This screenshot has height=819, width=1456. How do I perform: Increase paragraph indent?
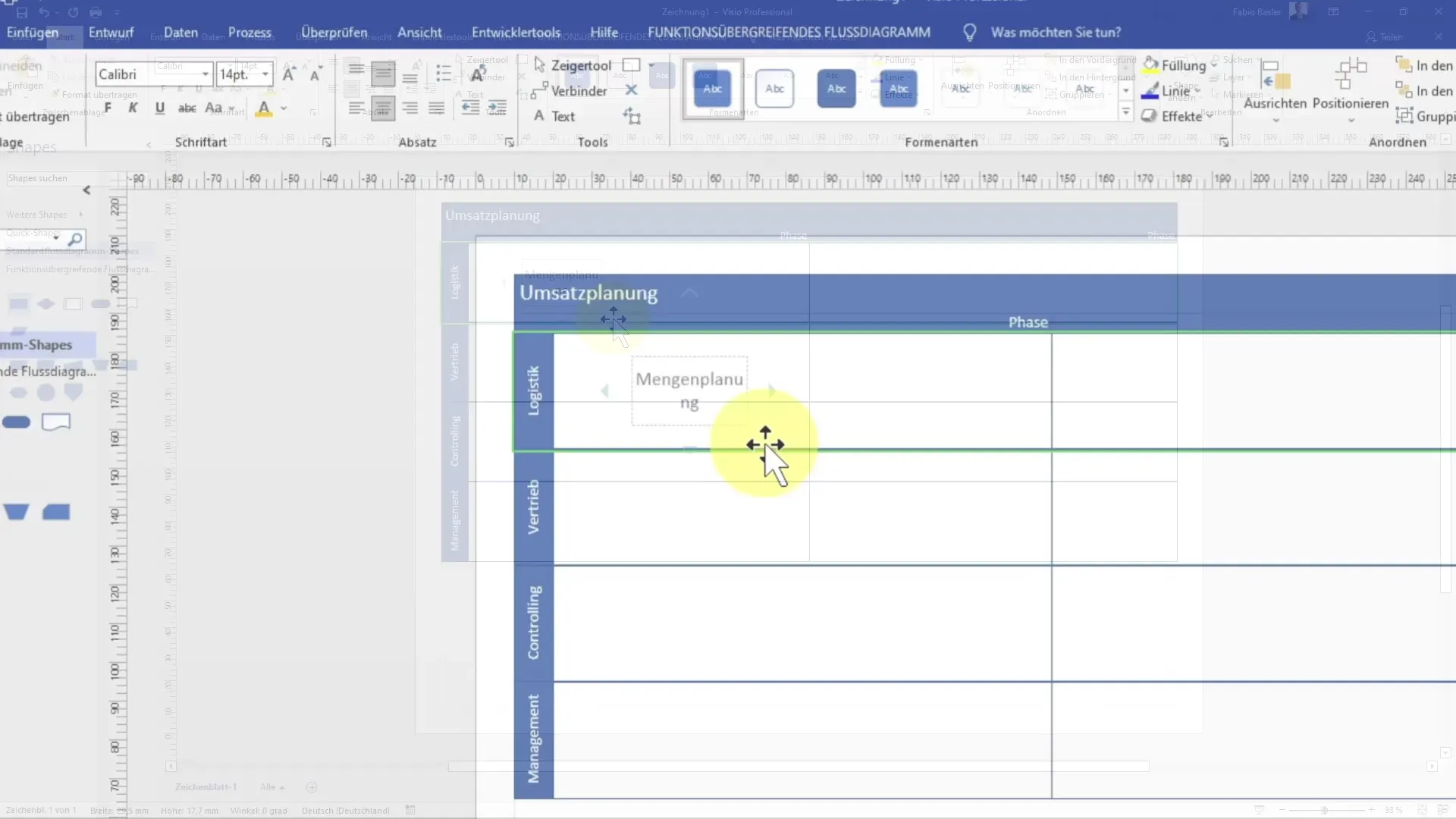[497, 108]
